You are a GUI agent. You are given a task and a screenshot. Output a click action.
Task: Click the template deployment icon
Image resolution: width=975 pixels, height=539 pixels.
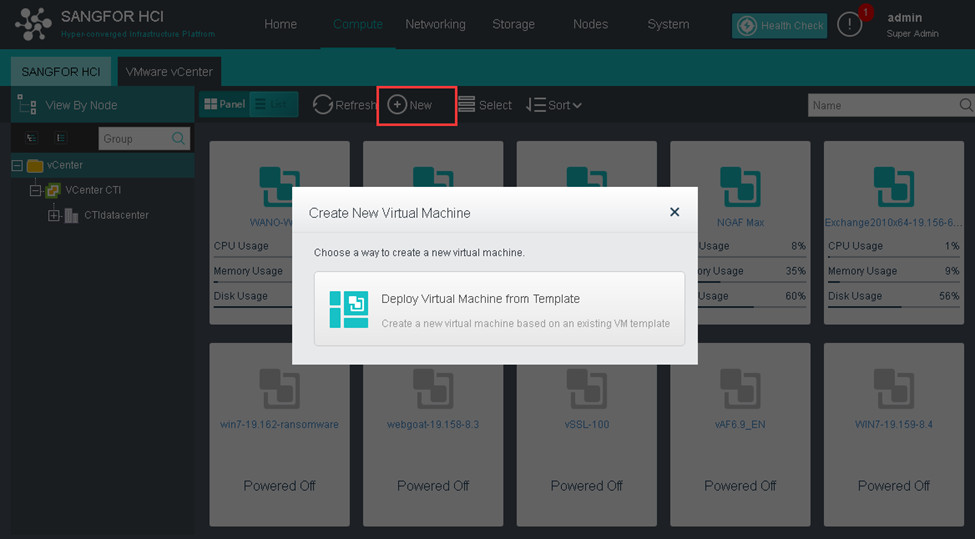[x=349, y=309]
